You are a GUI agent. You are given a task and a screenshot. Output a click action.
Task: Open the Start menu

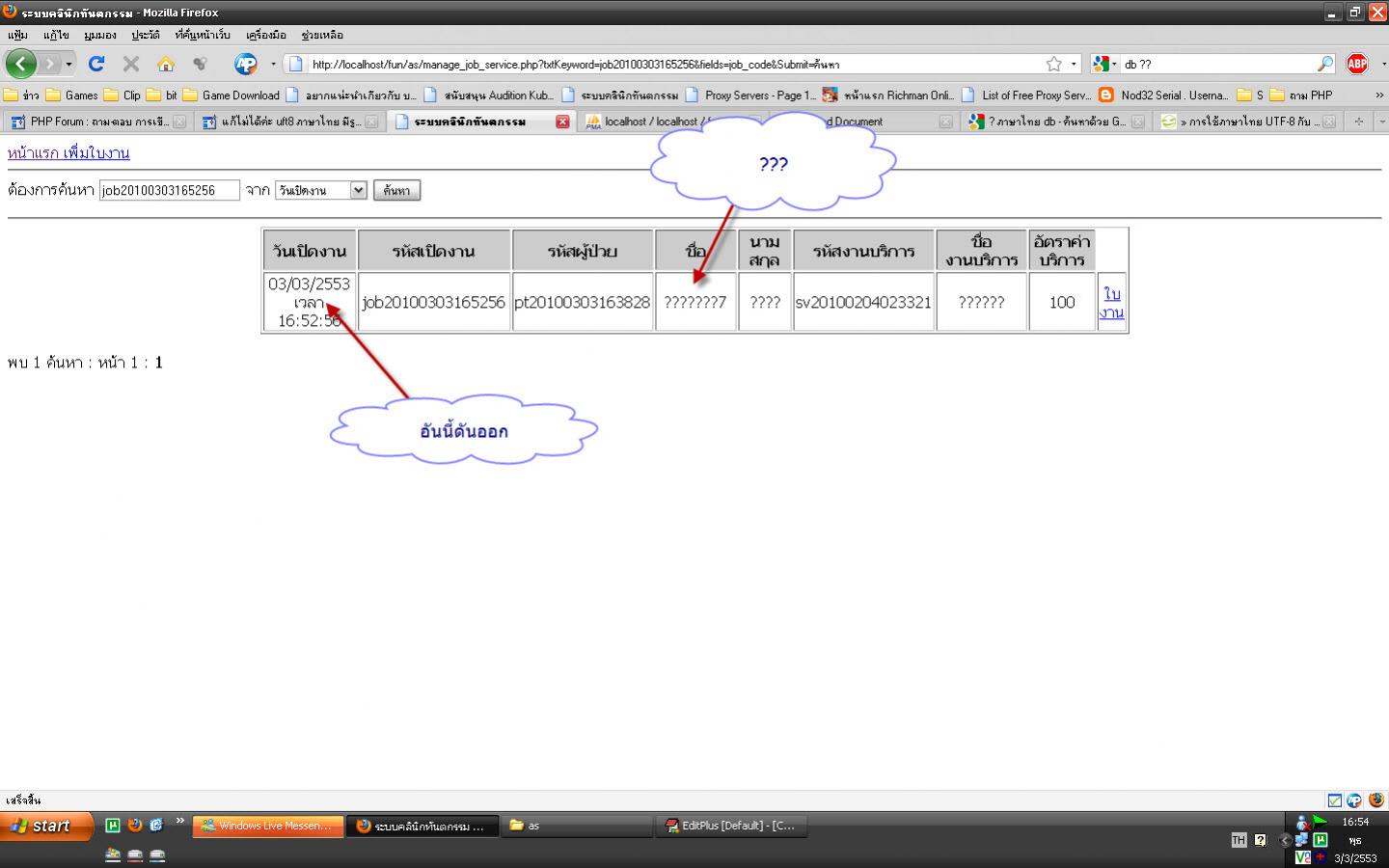[x=46, y=826]
